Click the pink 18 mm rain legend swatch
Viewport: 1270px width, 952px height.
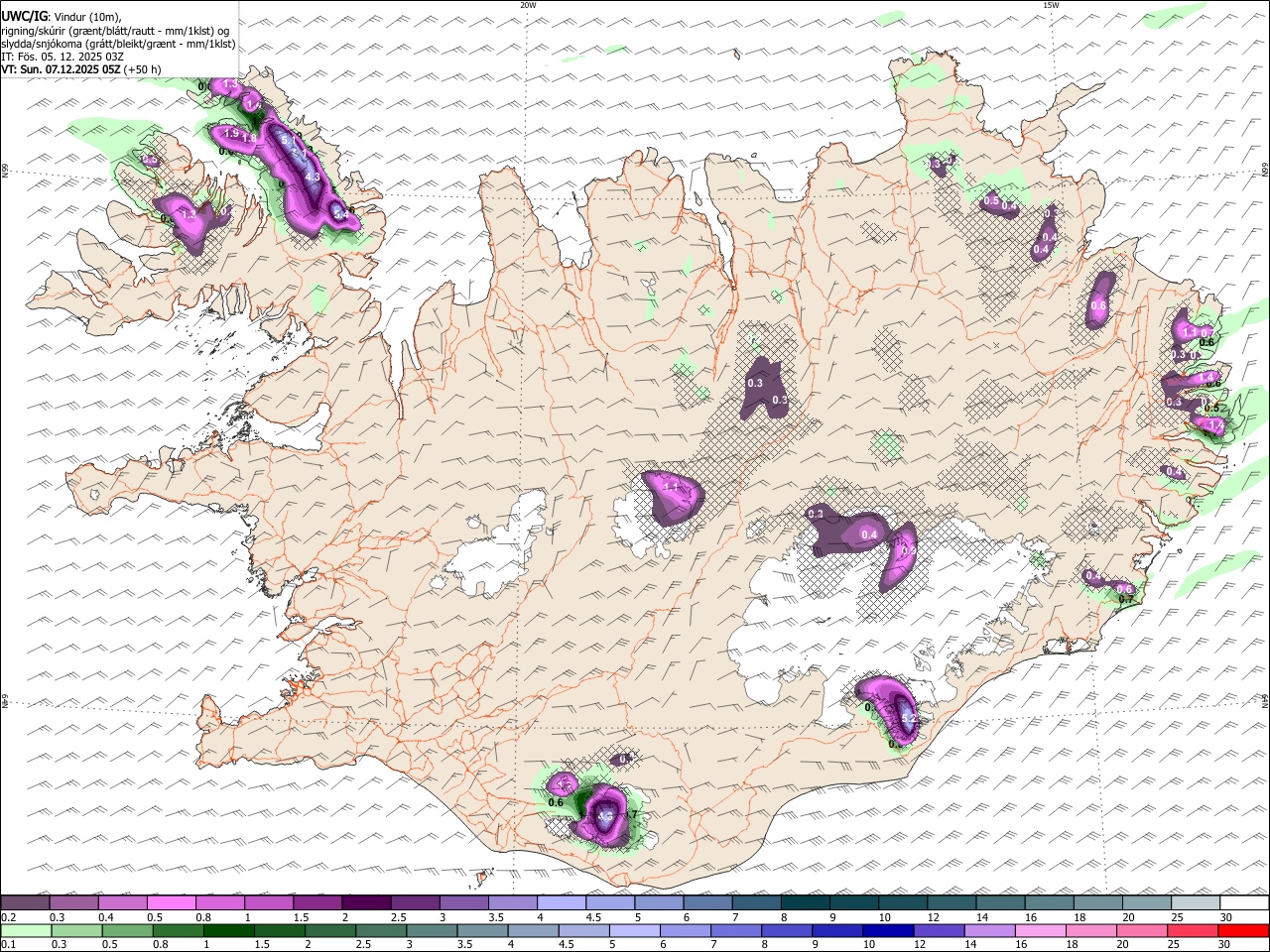(x=1089, y=931)
